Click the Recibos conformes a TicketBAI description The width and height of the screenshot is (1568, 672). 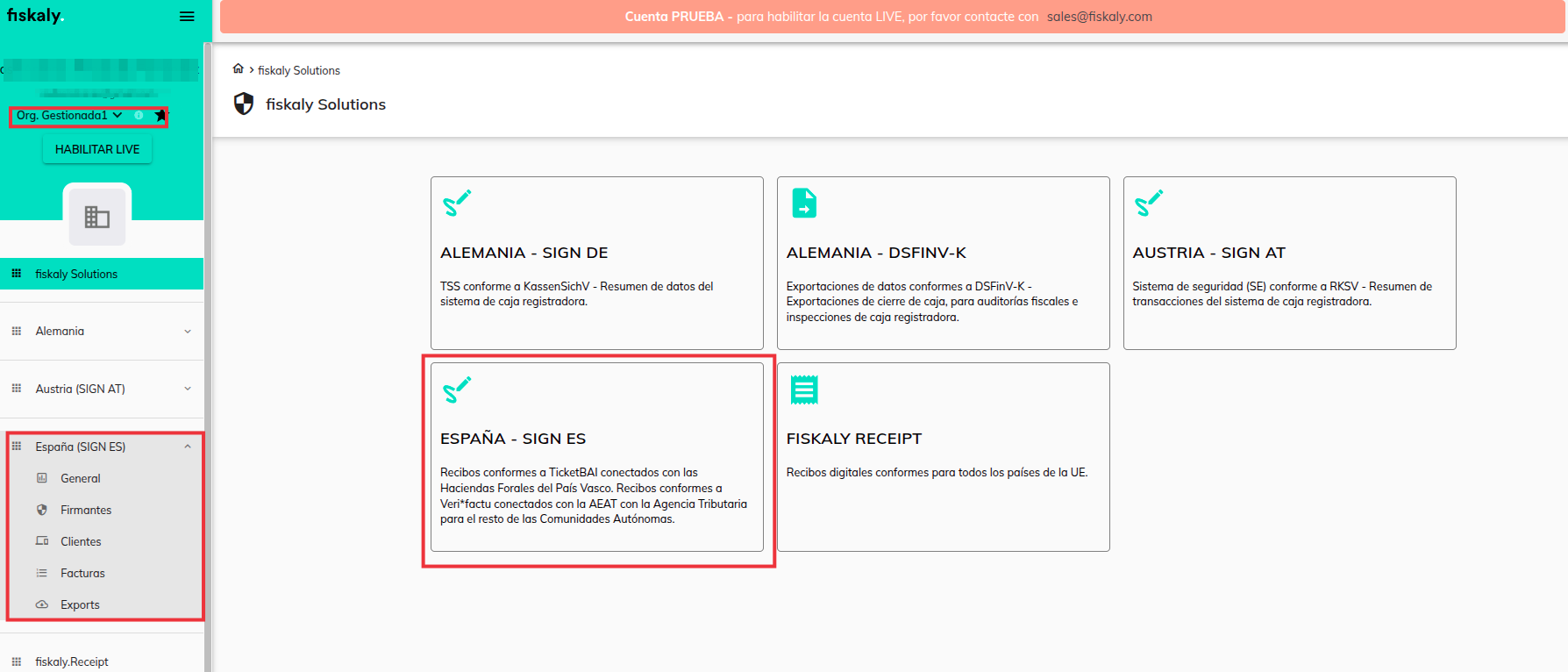(x=594, y=496)
